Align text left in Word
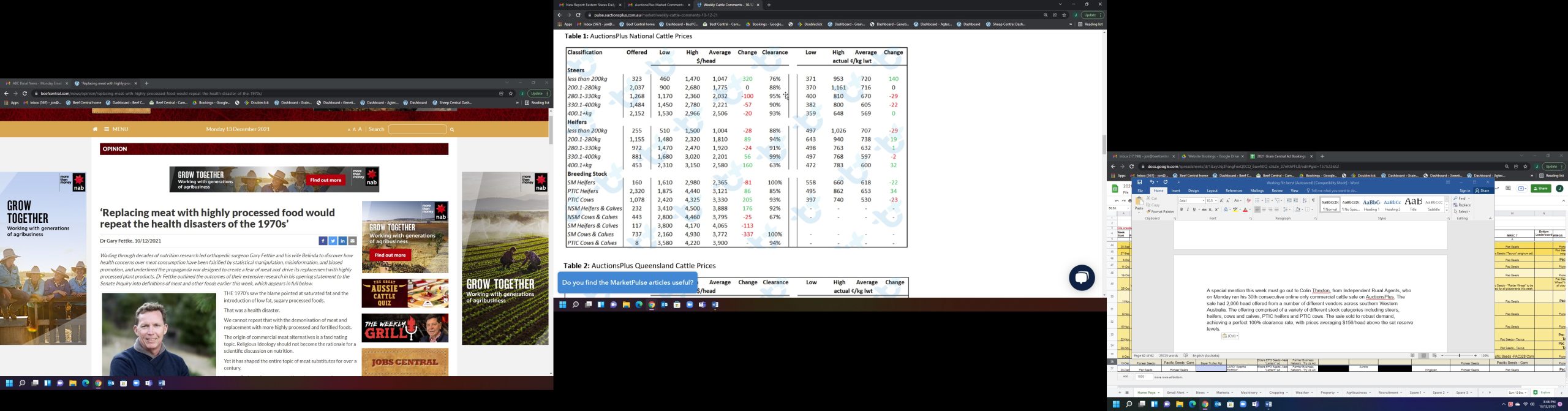This screenshot has width=1568, height=411. tap(1257, 209)
